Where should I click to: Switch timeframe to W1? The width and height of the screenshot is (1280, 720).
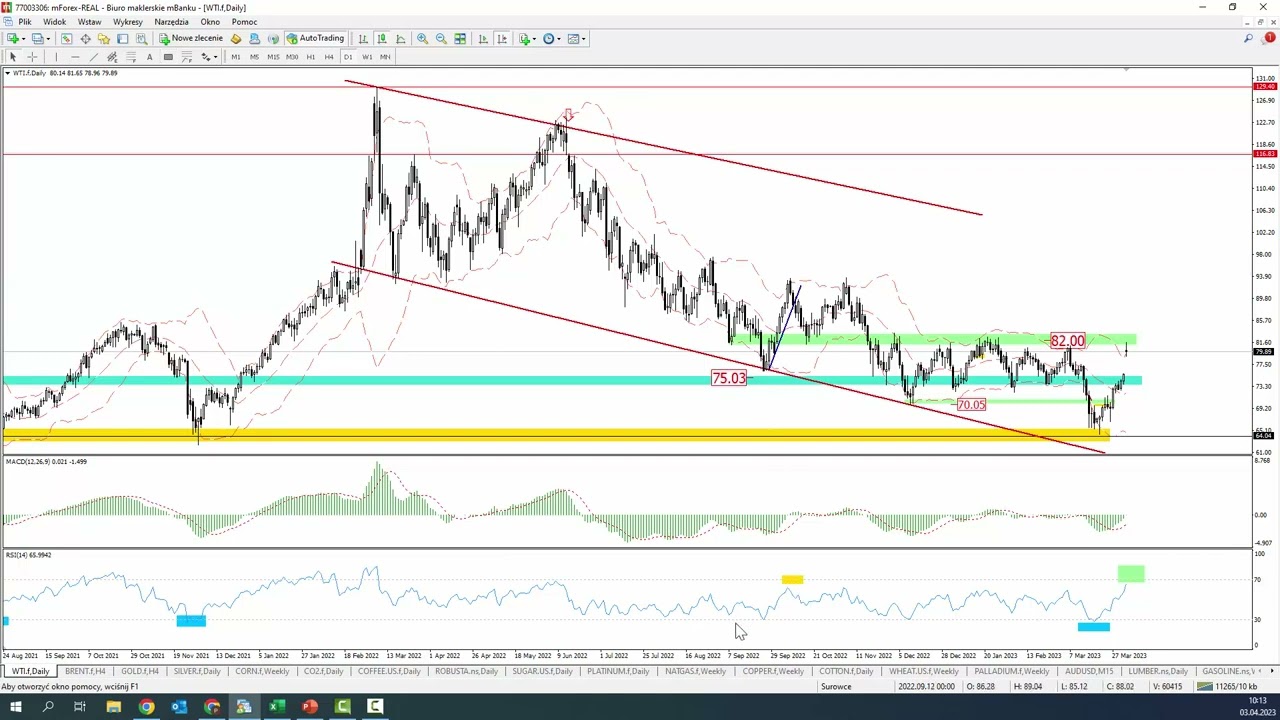(367, 57)
